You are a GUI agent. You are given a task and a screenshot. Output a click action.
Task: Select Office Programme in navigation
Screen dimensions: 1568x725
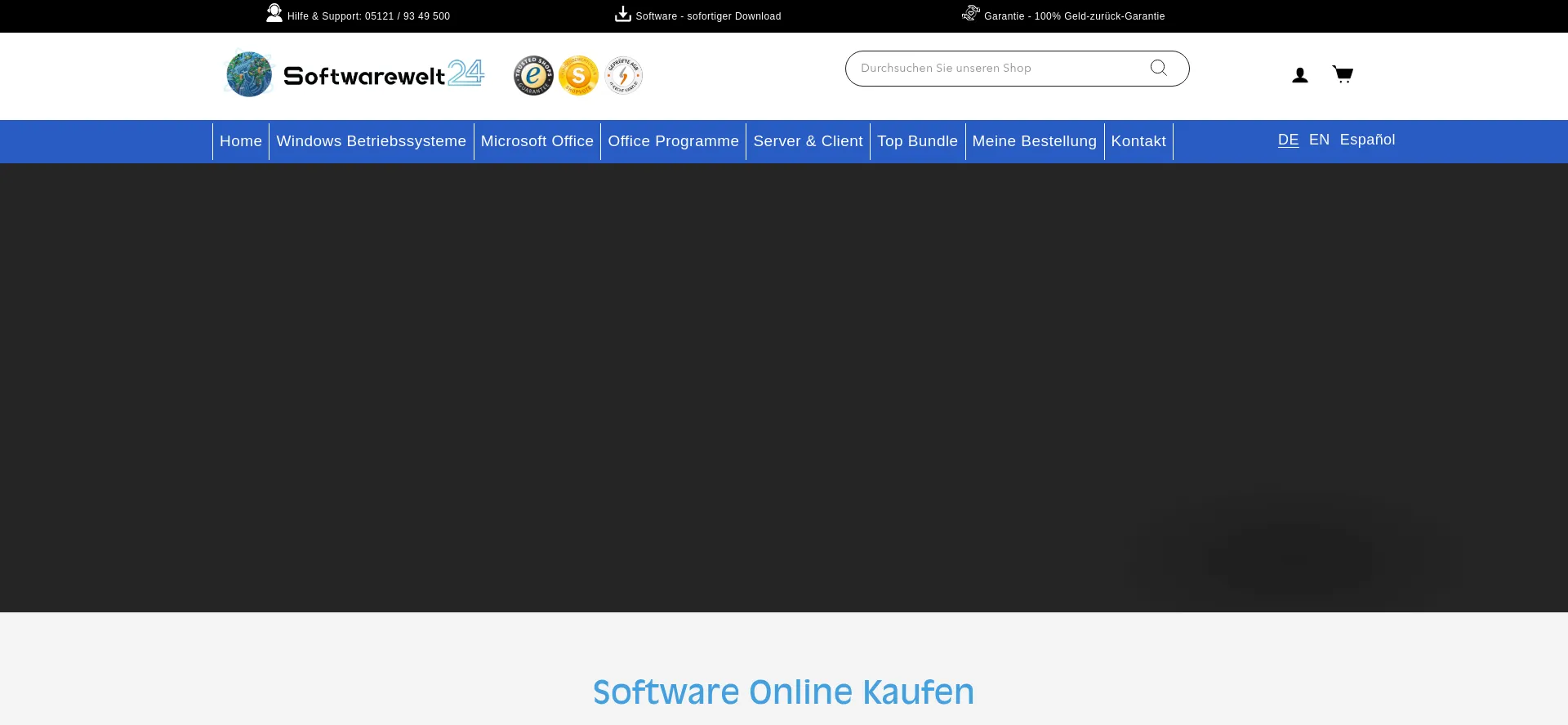[674, 141]
